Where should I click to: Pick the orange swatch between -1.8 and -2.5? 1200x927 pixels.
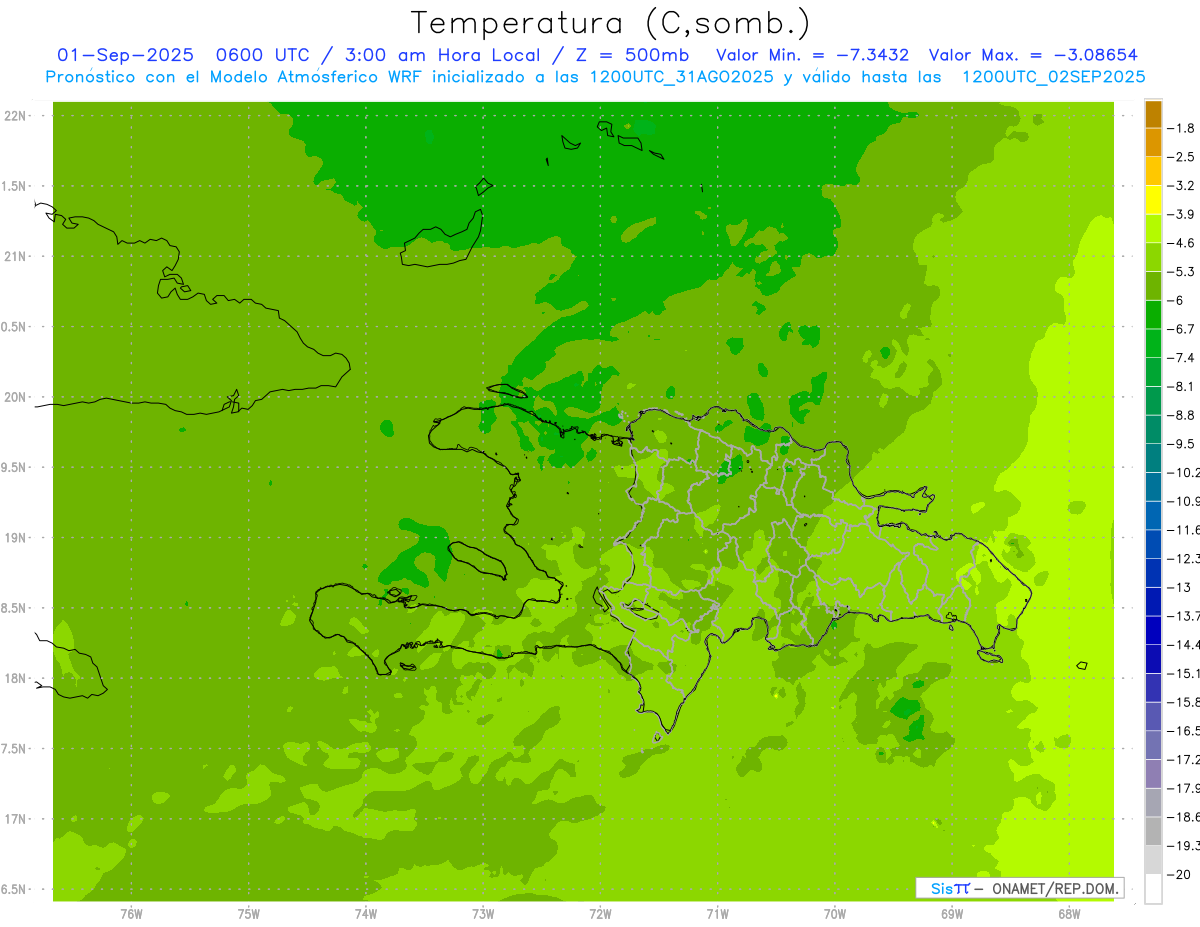coord(1154,143)
